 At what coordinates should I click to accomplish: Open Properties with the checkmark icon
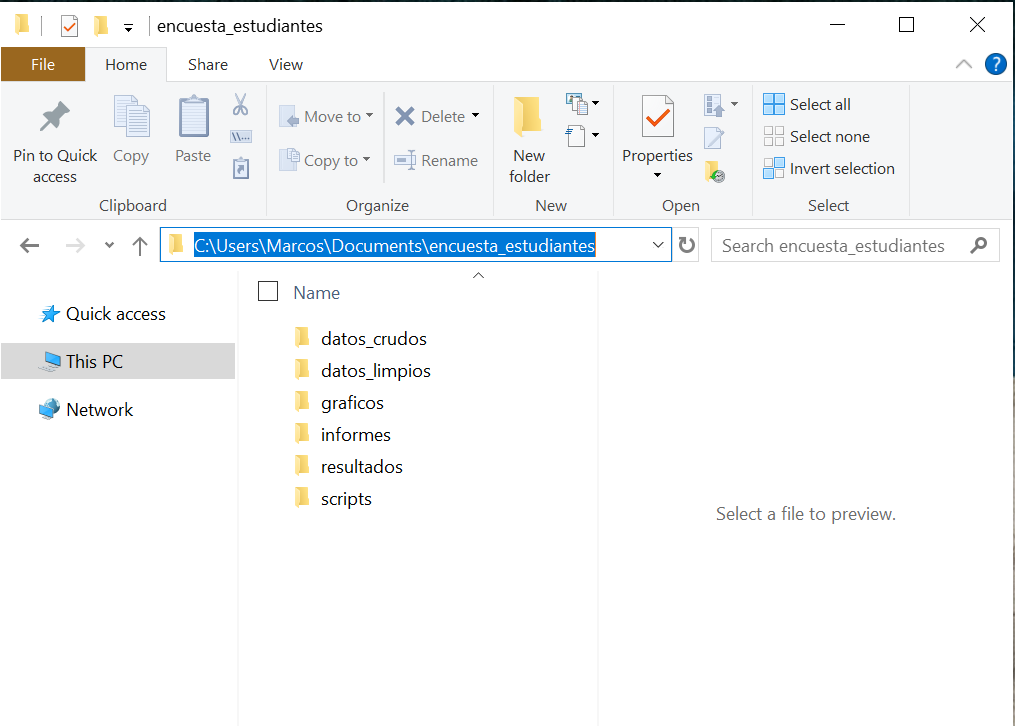coord(658,116)
